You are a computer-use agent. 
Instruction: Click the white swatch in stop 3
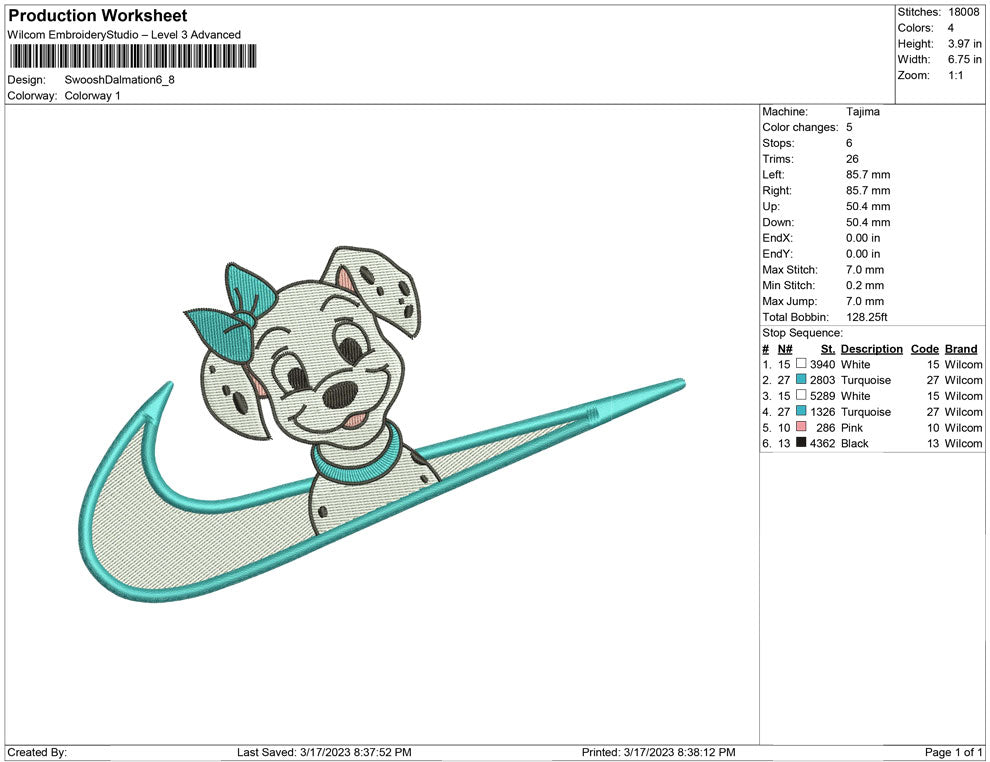tap(801, 395)
